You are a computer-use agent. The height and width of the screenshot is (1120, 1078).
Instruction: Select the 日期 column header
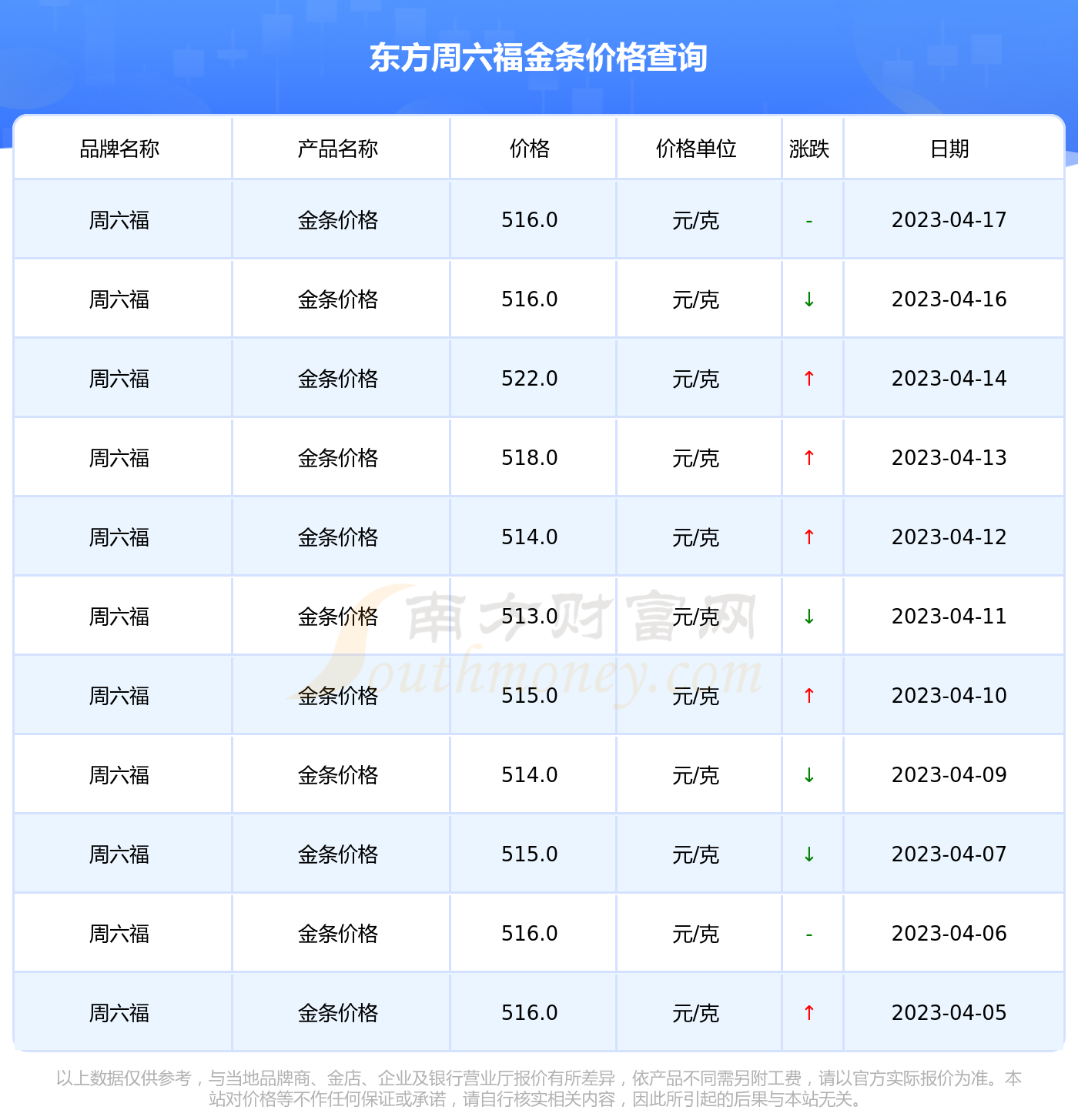point(949,149)
